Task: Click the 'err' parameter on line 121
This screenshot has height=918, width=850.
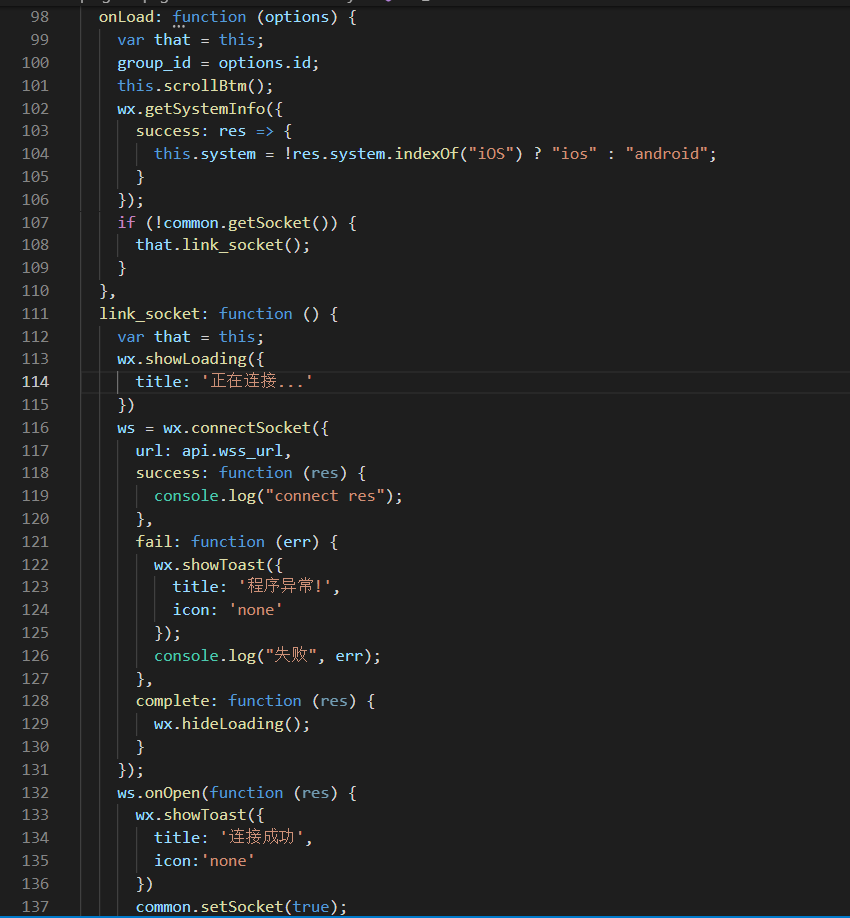Action: (297, 542)
